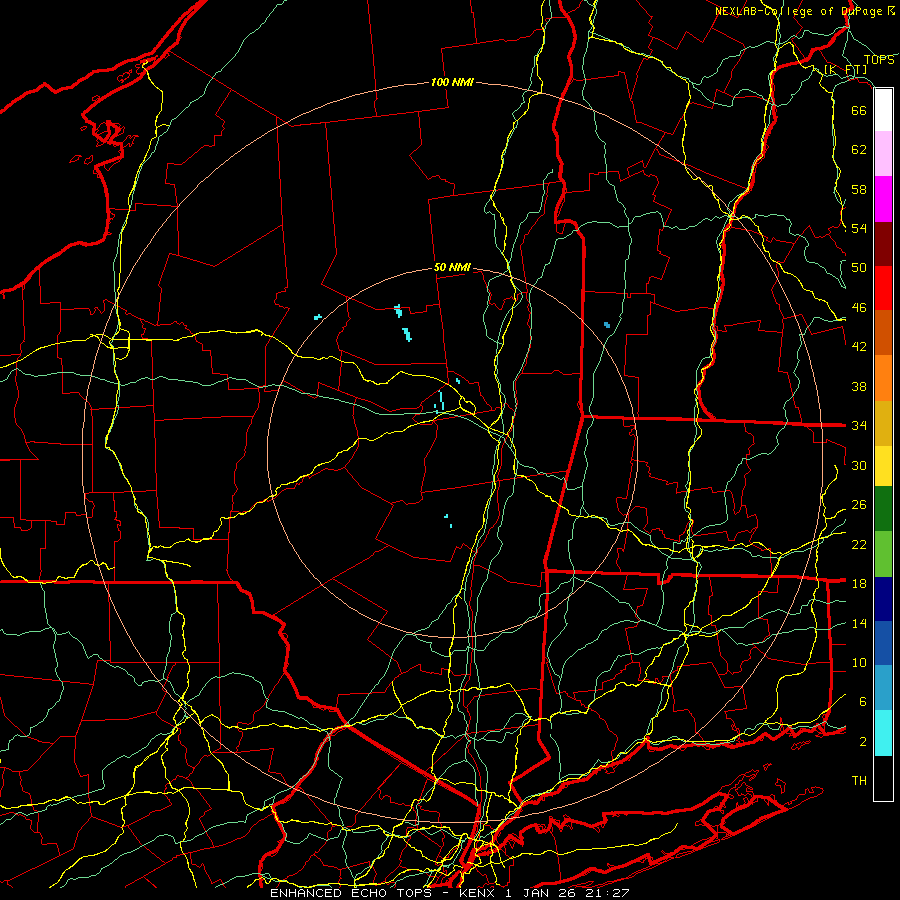Click the blue echo east of the state line
The height and width of the screenshot is (900, 900).
pyautogui.click(x=607, y=325)
